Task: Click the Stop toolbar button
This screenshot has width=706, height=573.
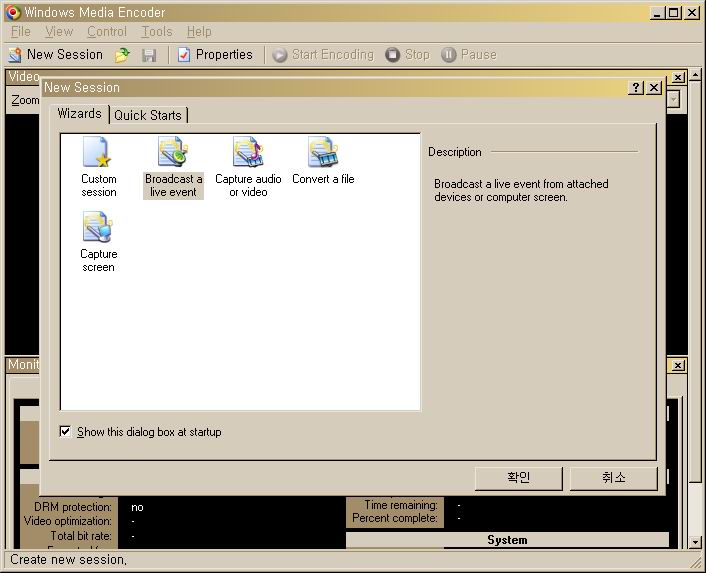Action: (407, 55)
